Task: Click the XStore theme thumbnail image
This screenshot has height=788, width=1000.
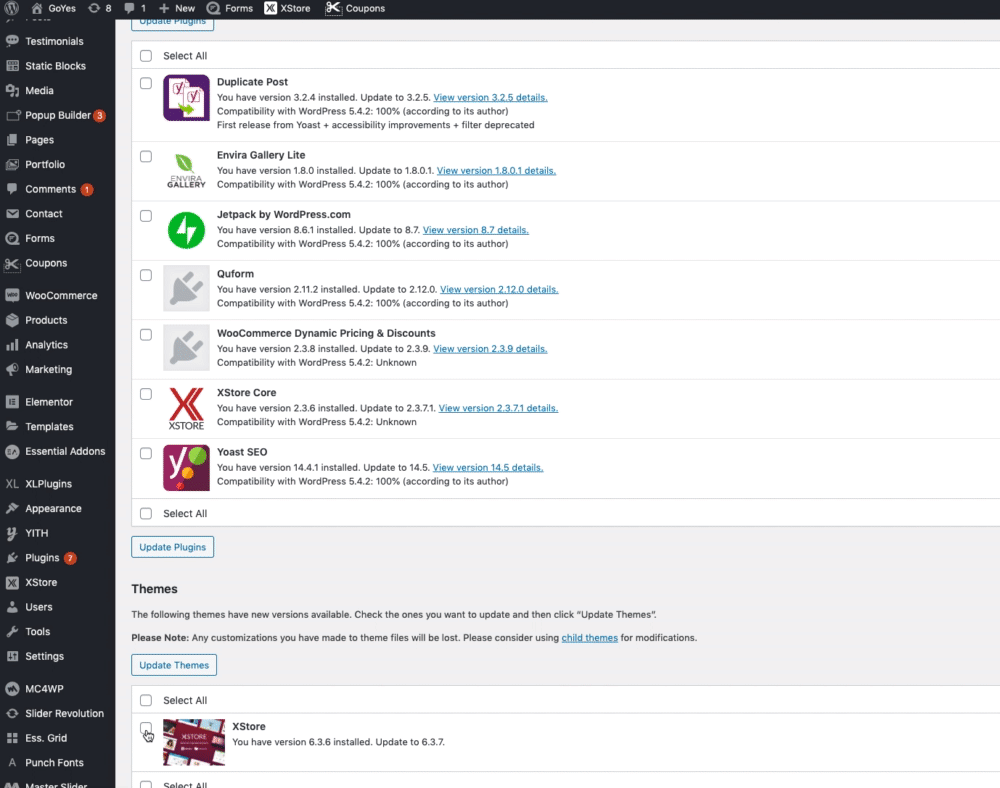Action: (x=194, y=742)
